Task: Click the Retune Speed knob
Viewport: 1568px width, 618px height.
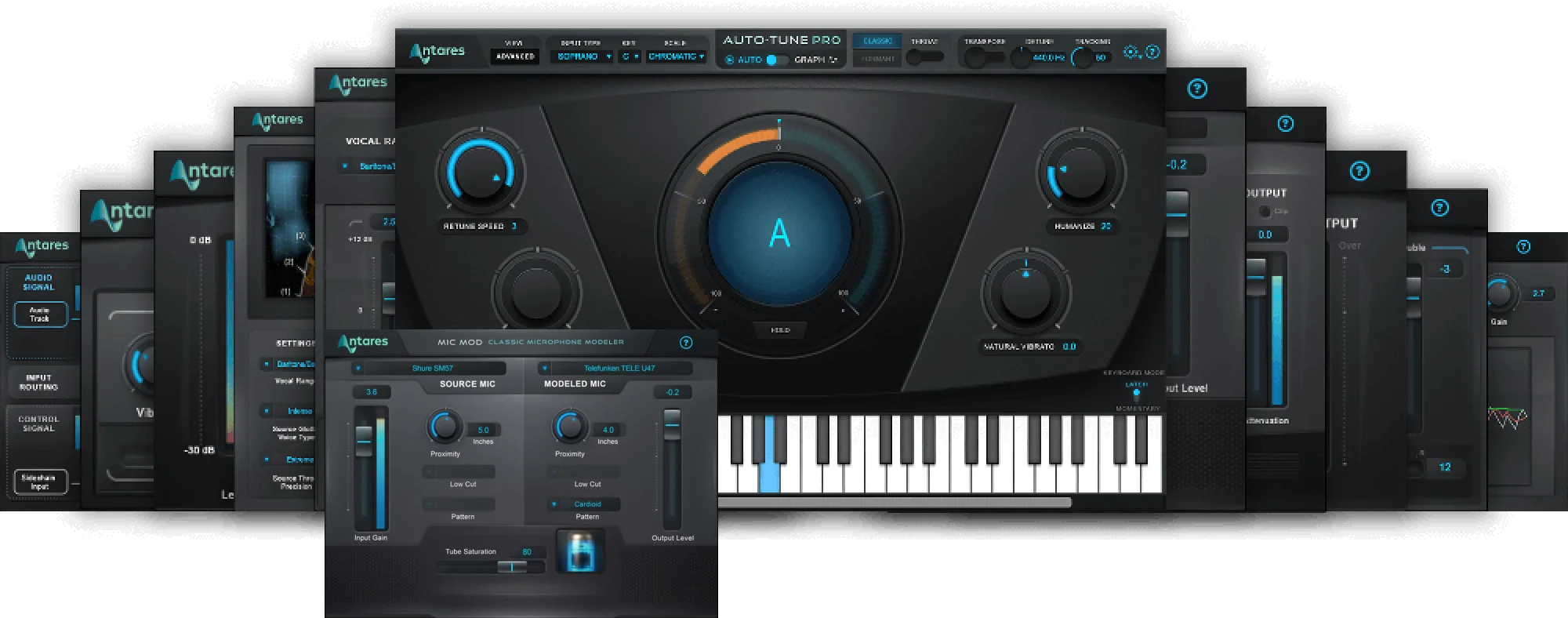Action: (480, 173)
